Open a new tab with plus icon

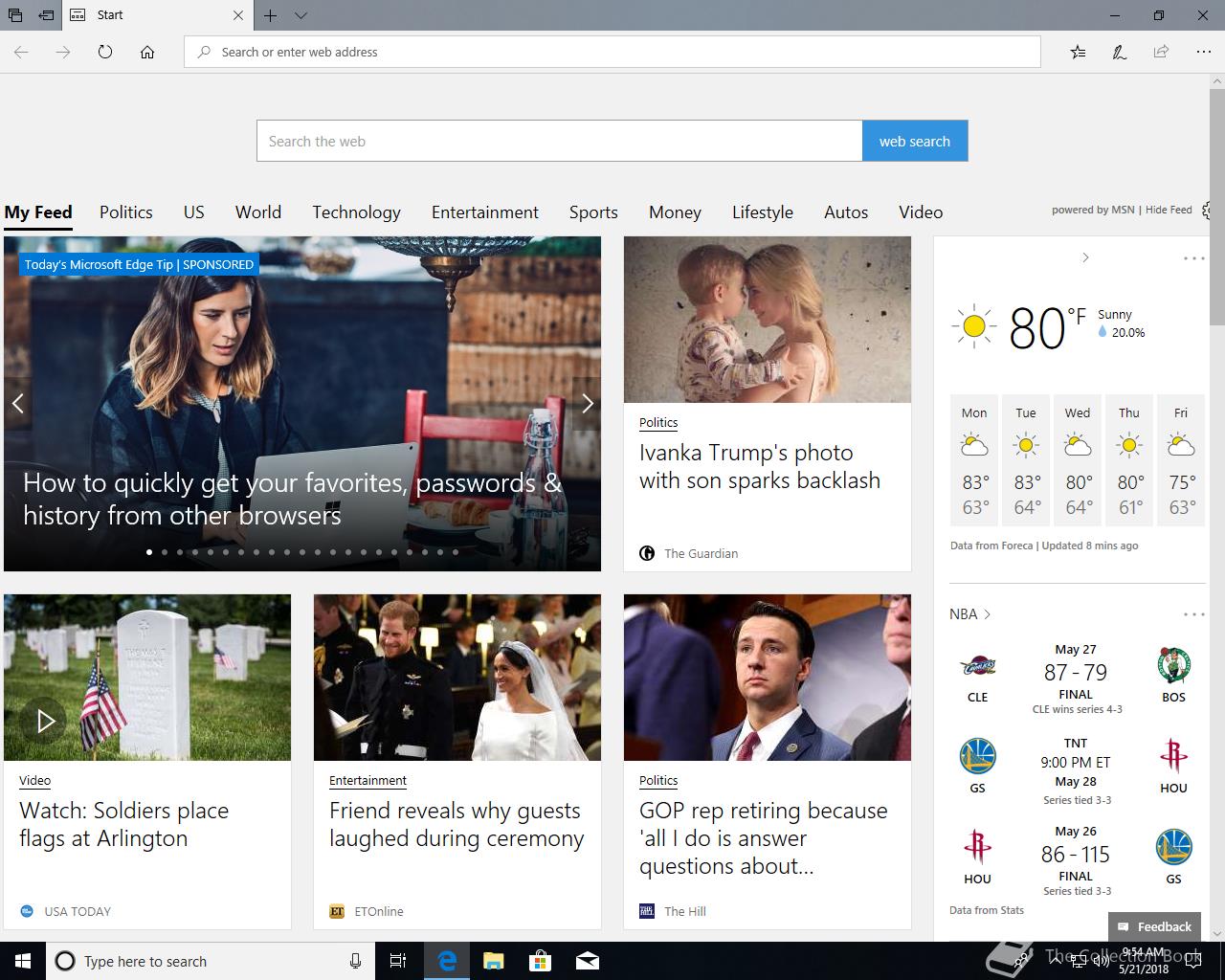271,15
